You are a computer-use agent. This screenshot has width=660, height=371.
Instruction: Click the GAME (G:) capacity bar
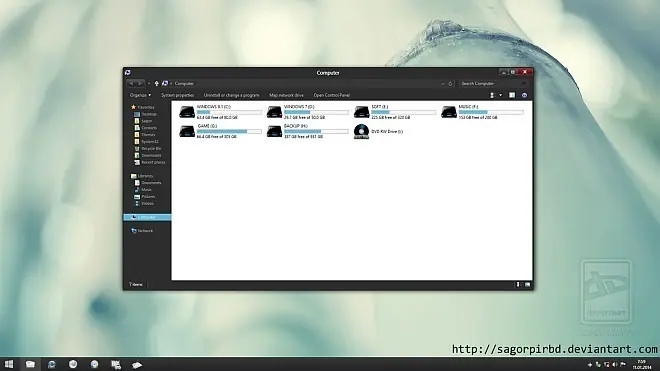[229, 131]
